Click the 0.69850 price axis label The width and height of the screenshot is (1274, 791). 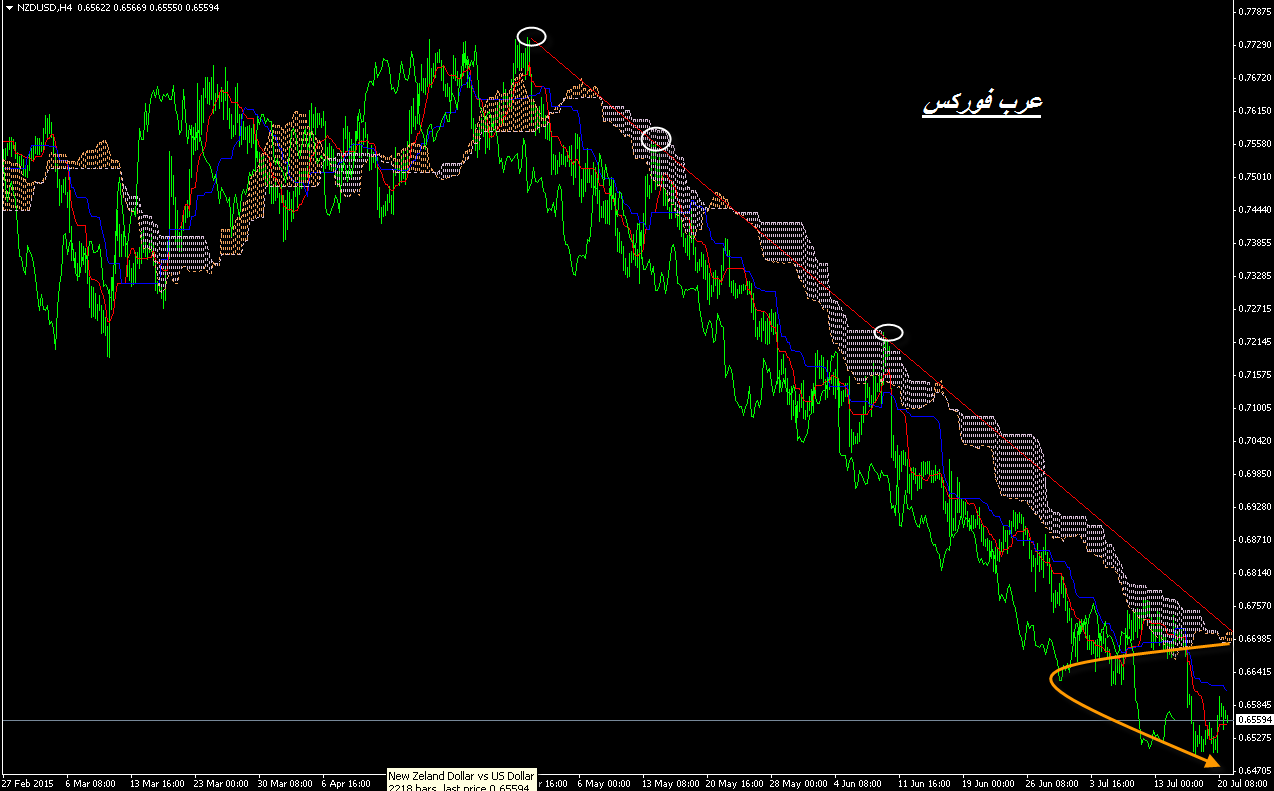click(1254, 474)
